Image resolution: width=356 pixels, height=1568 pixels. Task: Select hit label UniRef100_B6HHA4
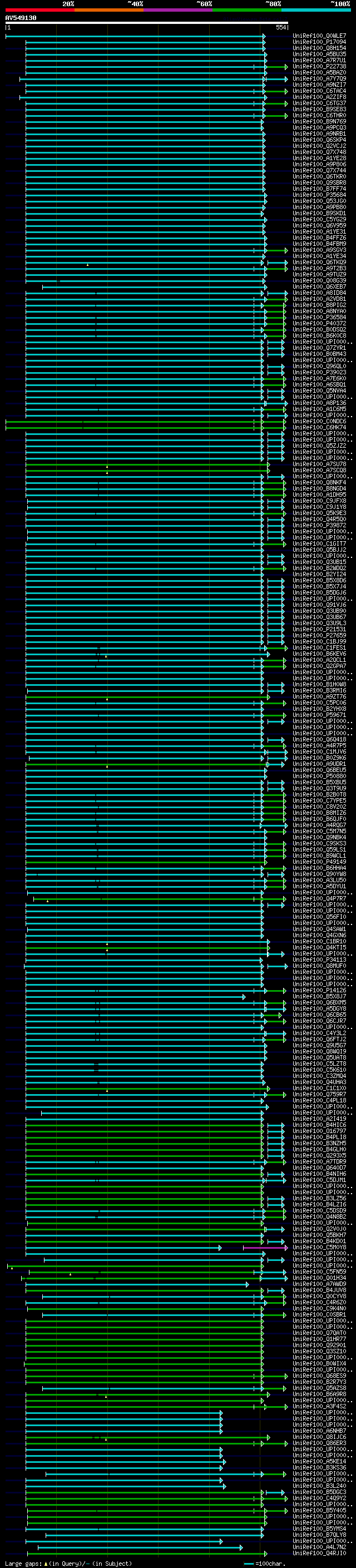[319, 868]
